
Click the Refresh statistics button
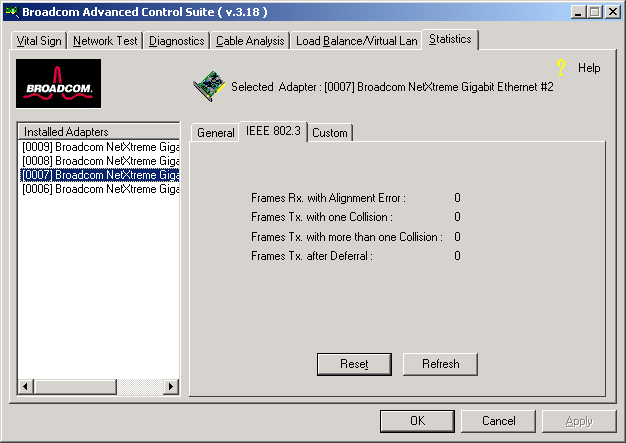tap(440, 364)
